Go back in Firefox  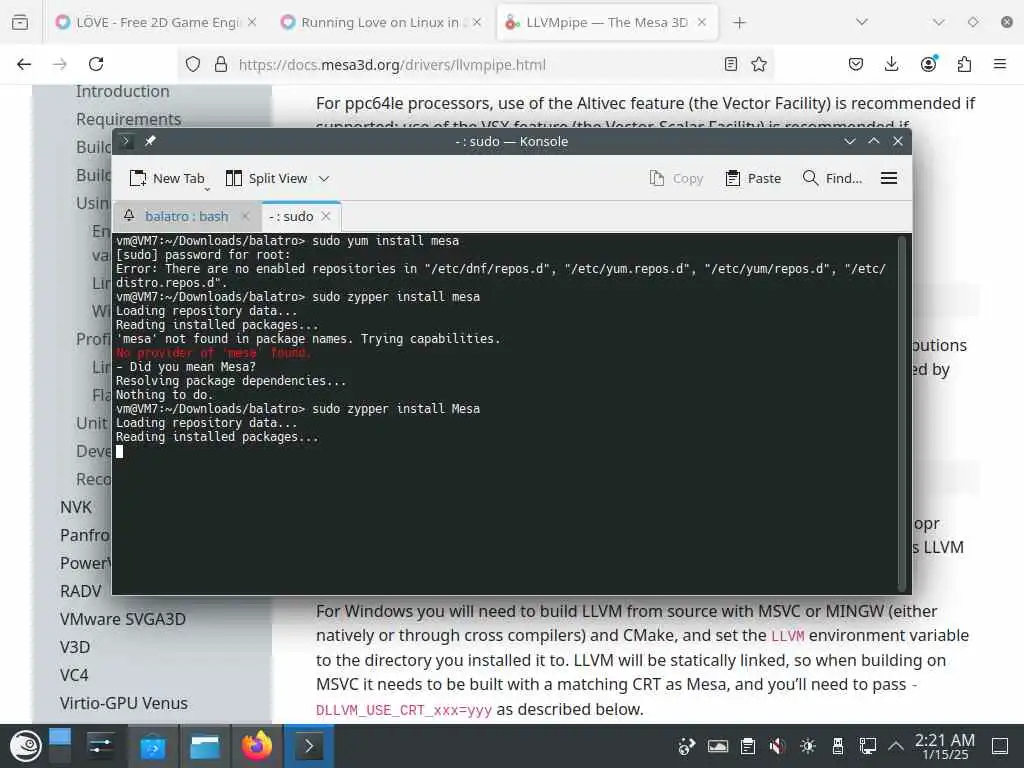click(x=24, y=64)
